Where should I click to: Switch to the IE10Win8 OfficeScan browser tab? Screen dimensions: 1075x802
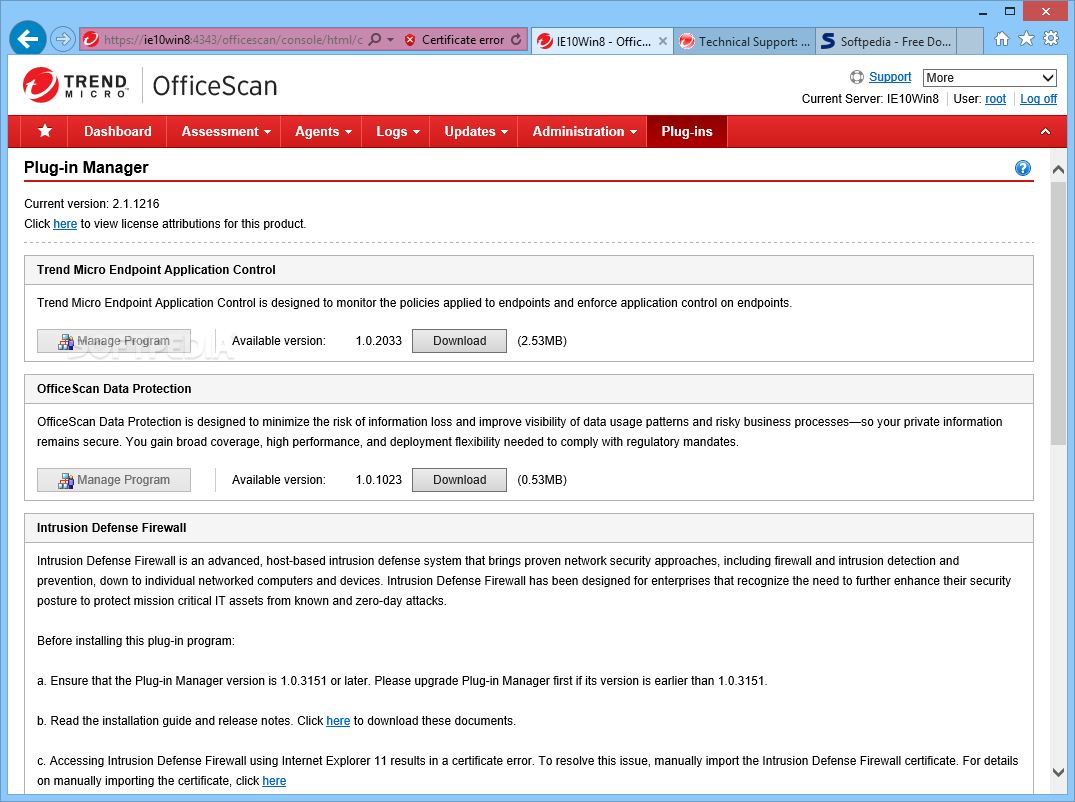(x=603, y=41)
